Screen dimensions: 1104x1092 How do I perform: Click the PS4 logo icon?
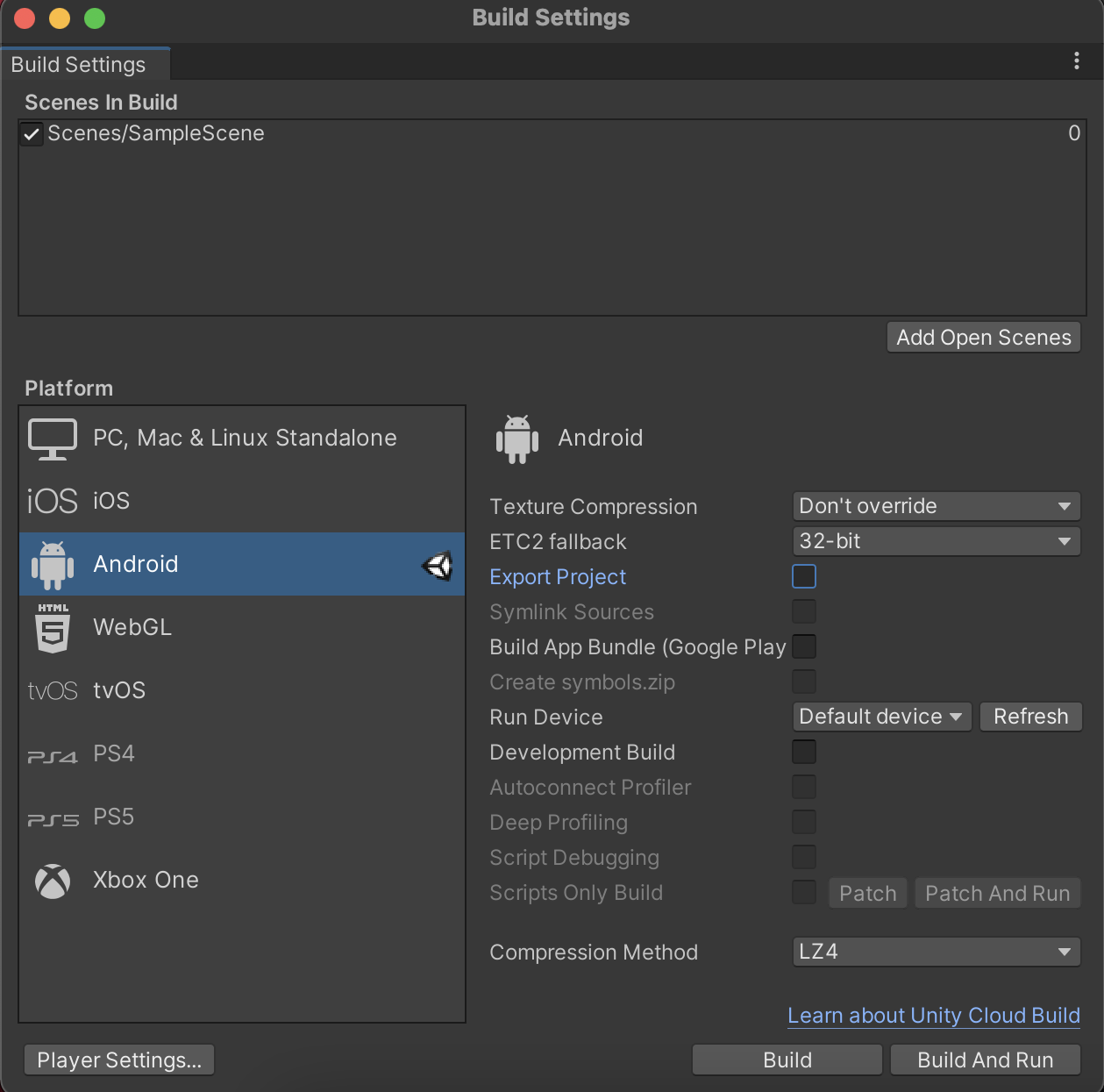53,756
